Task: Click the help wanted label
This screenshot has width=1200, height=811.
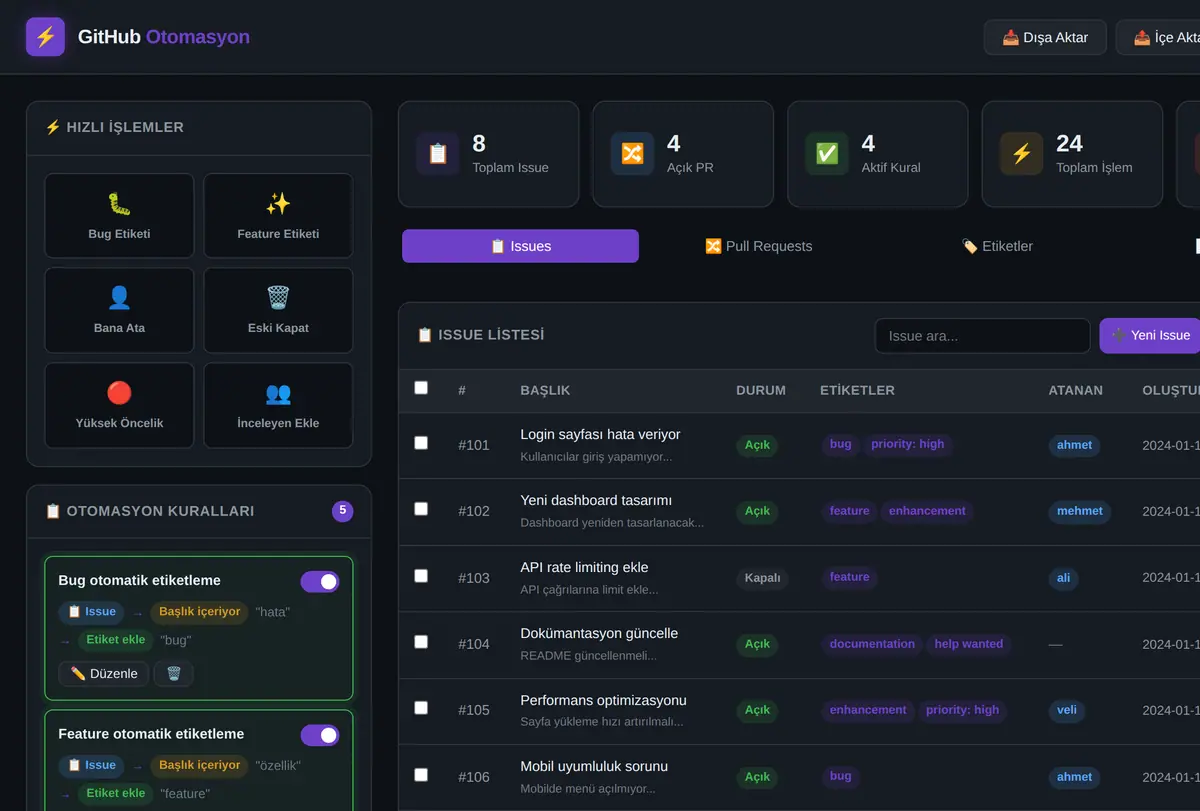Action: pyautogui.click(x=969, y=644)
